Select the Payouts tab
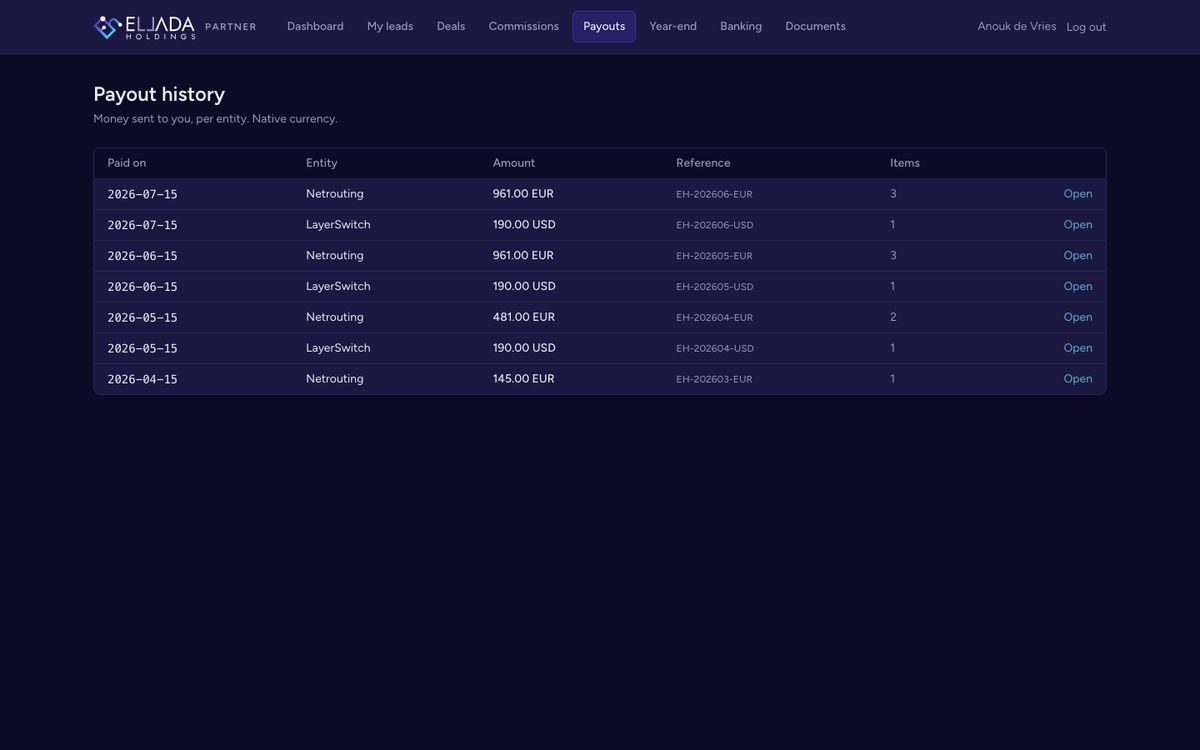Viewport: 1200px width, 750px height. pyautogui.click(x=604, y=27)
